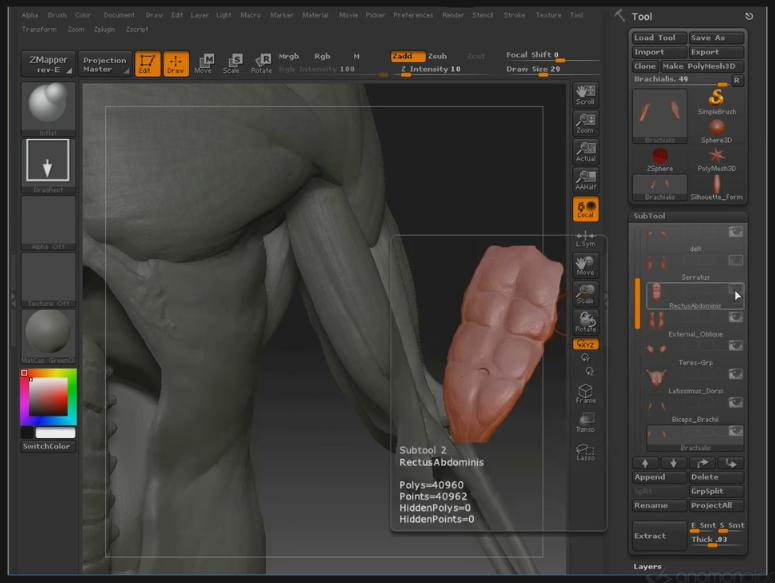Open the brush selector thumbnail
The image size is (775, 583).
pos(48,109)
